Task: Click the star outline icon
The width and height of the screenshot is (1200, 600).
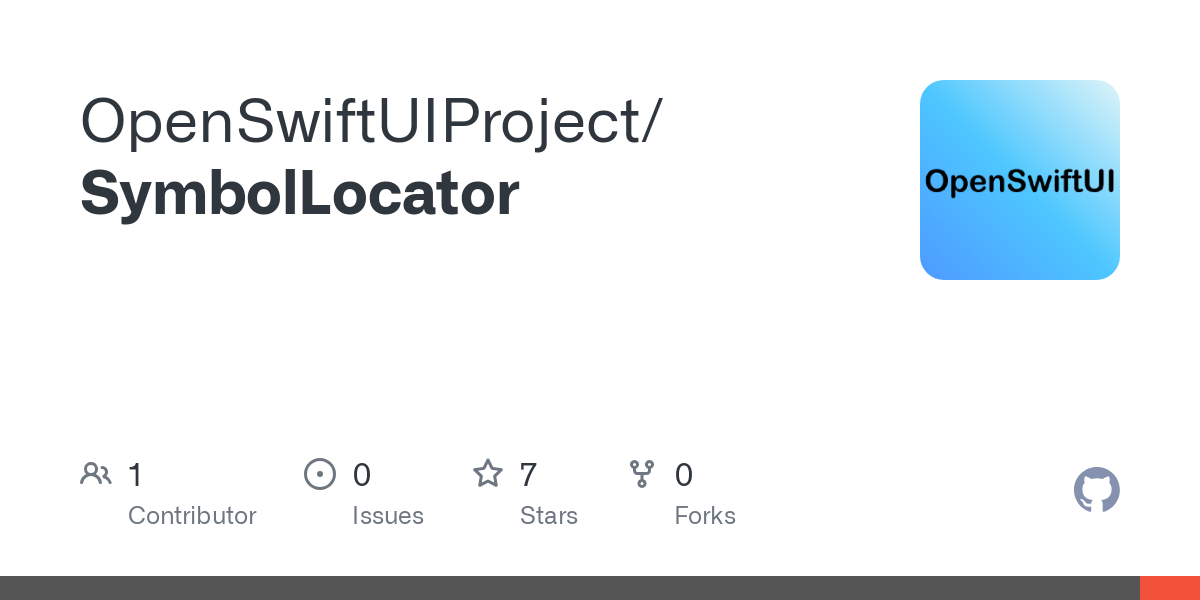Action: (x=488, y=473)
